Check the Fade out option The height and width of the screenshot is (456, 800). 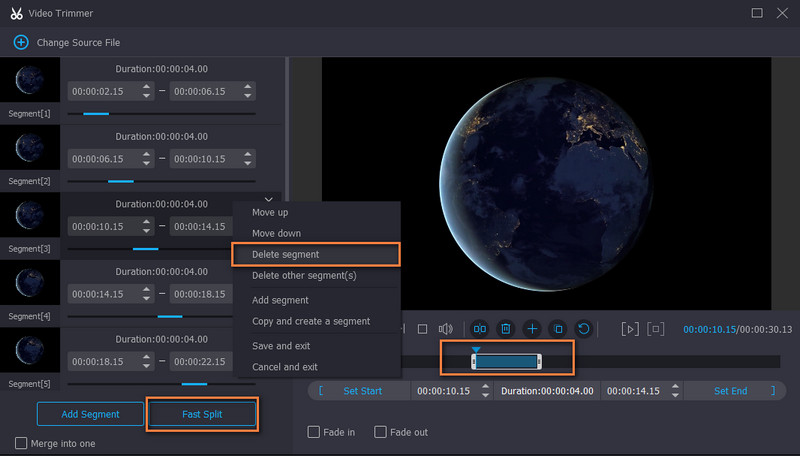tap(380, 432)
